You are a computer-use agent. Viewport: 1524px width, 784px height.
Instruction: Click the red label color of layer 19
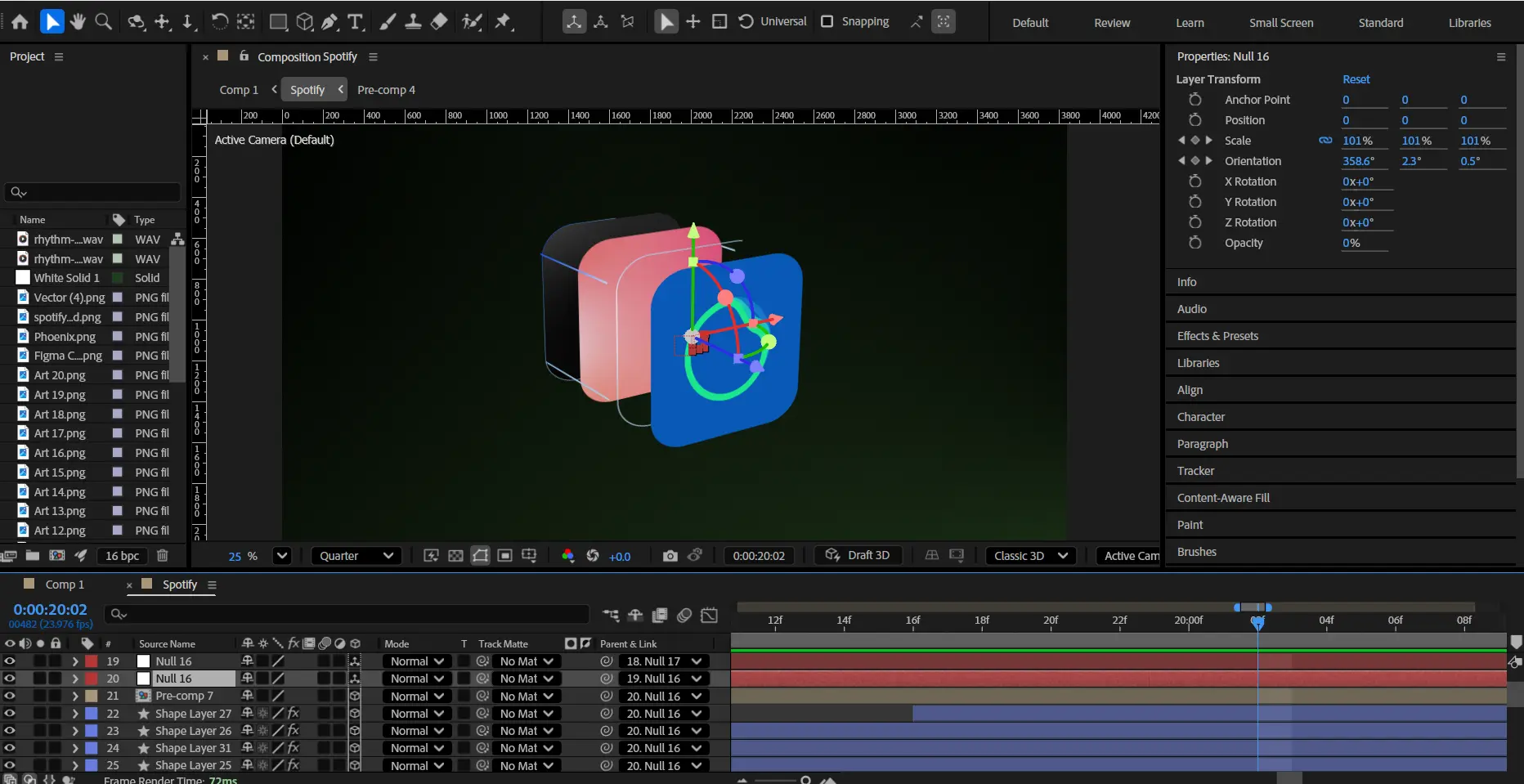pyautogui.click(x=92, y=661)
